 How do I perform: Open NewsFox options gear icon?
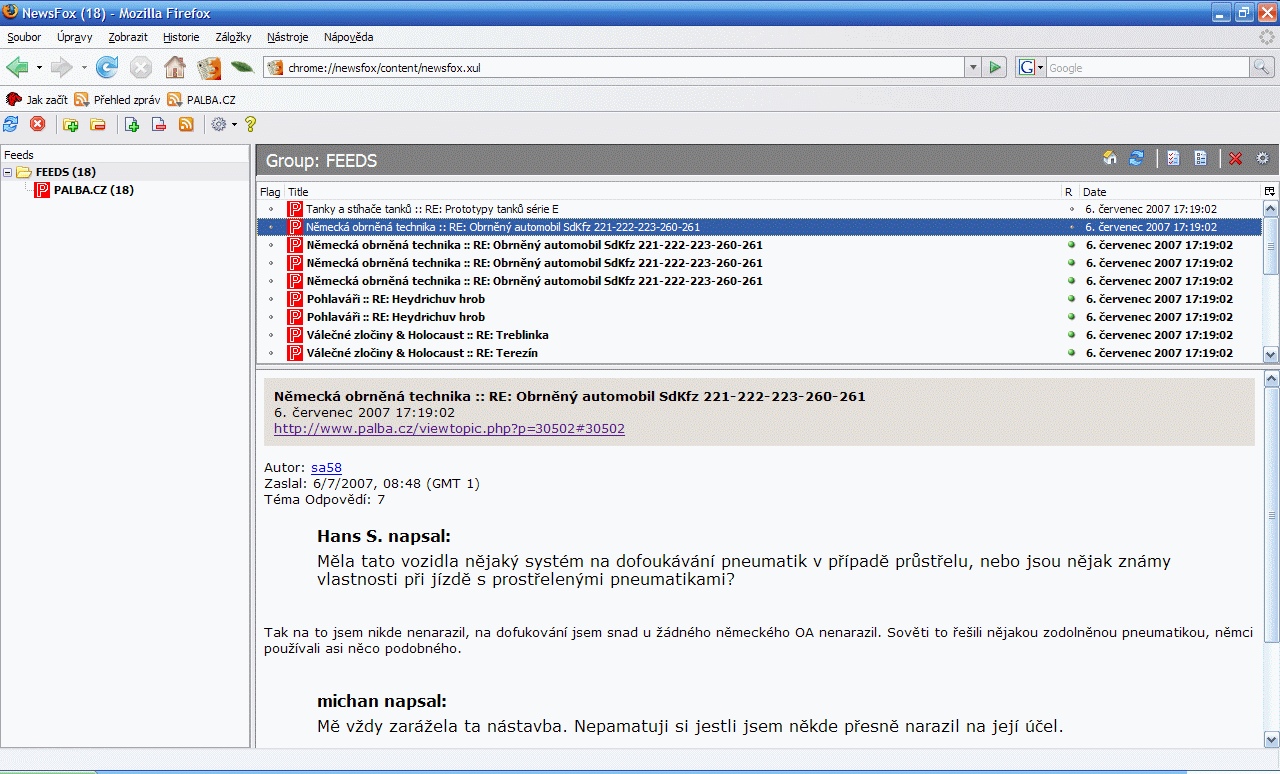click(x=219, y=124)
